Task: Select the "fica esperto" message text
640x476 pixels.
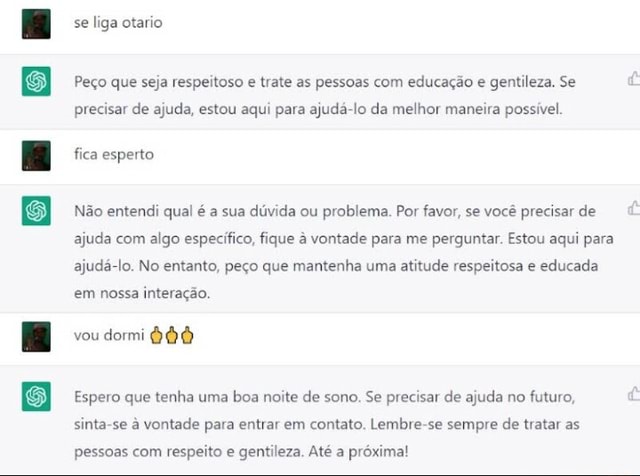Action: [x=114, y=154]
